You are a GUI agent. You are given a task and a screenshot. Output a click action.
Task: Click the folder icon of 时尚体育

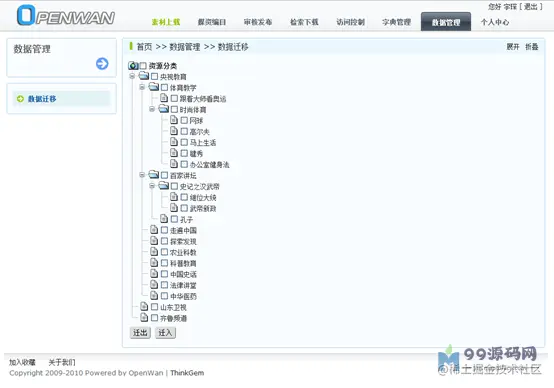click(164, 109)
